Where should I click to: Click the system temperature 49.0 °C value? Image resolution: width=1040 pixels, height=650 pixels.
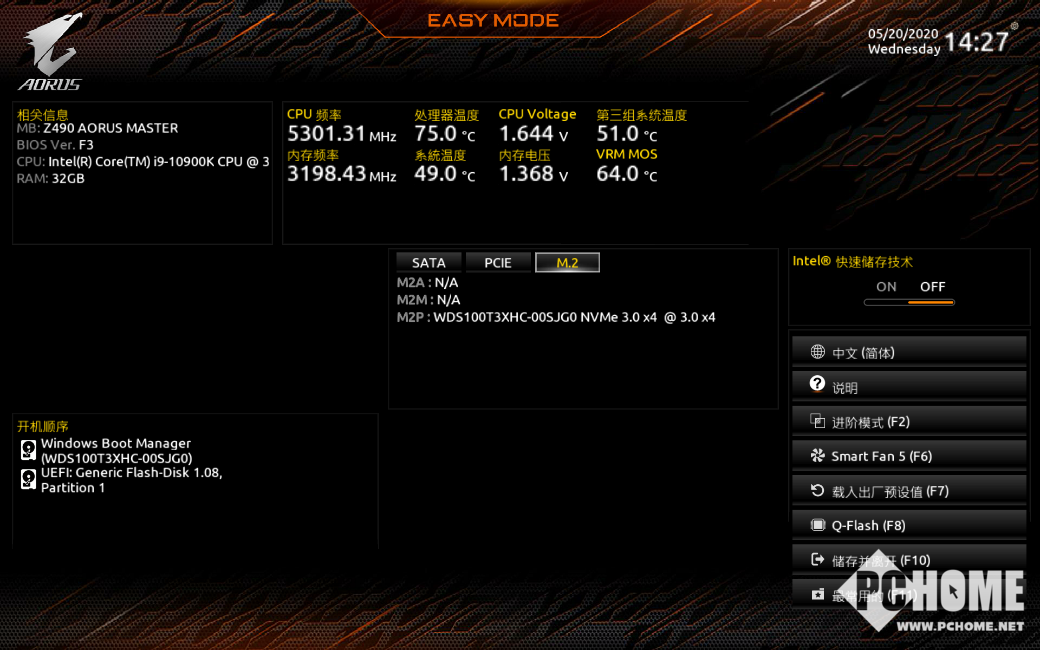[x=445, y=174]
